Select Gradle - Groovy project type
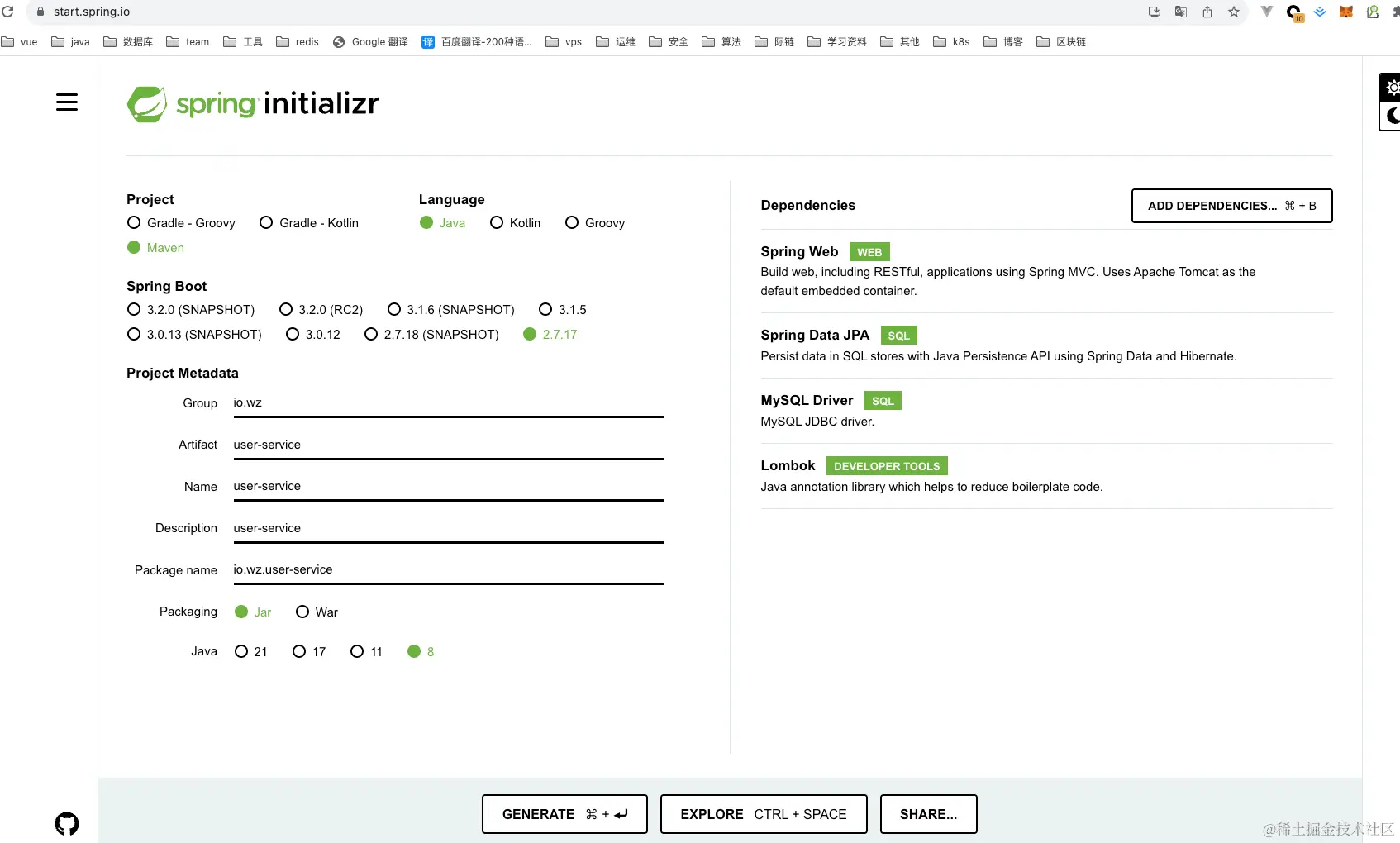The height and width of the screenshot is (843, 1400). [x=181, y=223]
